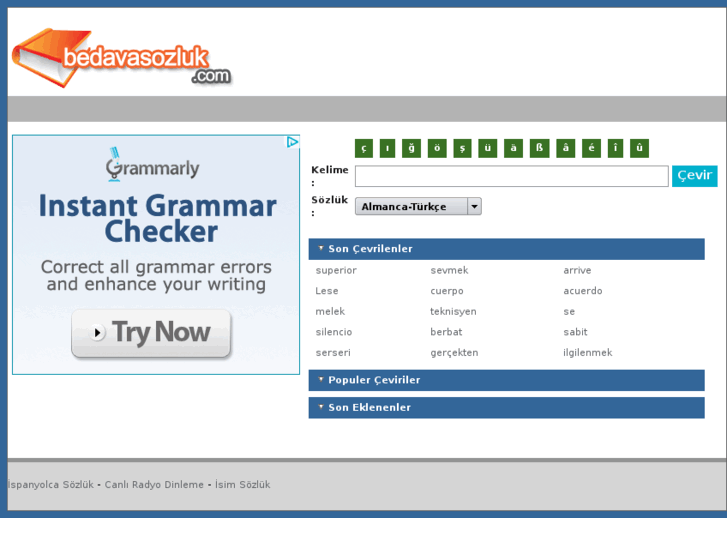Click the Try Now ad button

pyautogui.click(x=151, y=333)
